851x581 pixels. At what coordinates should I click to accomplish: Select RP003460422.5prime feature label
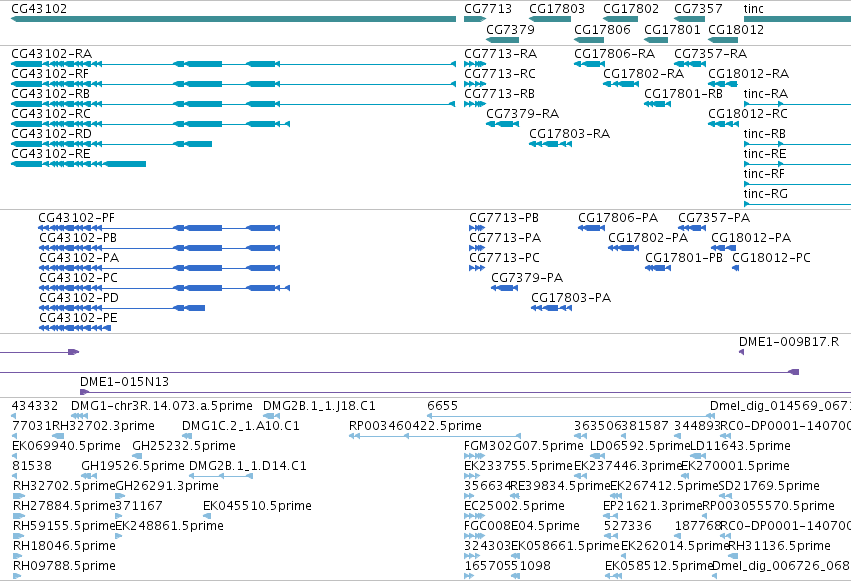[415, 426]
